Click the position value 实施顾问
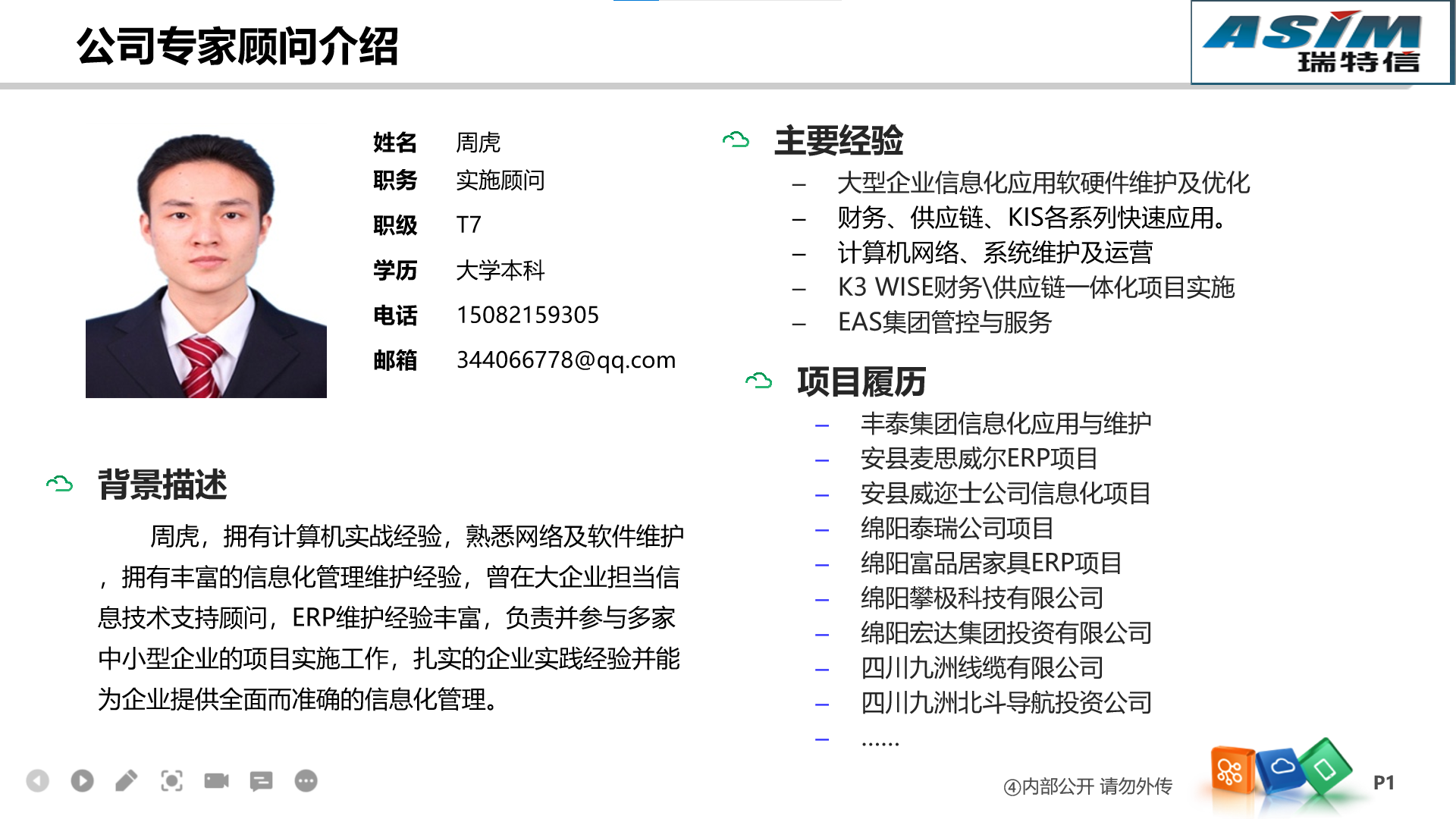The image size is (1456, 819). pyautogui.click(x=500, y=180)
